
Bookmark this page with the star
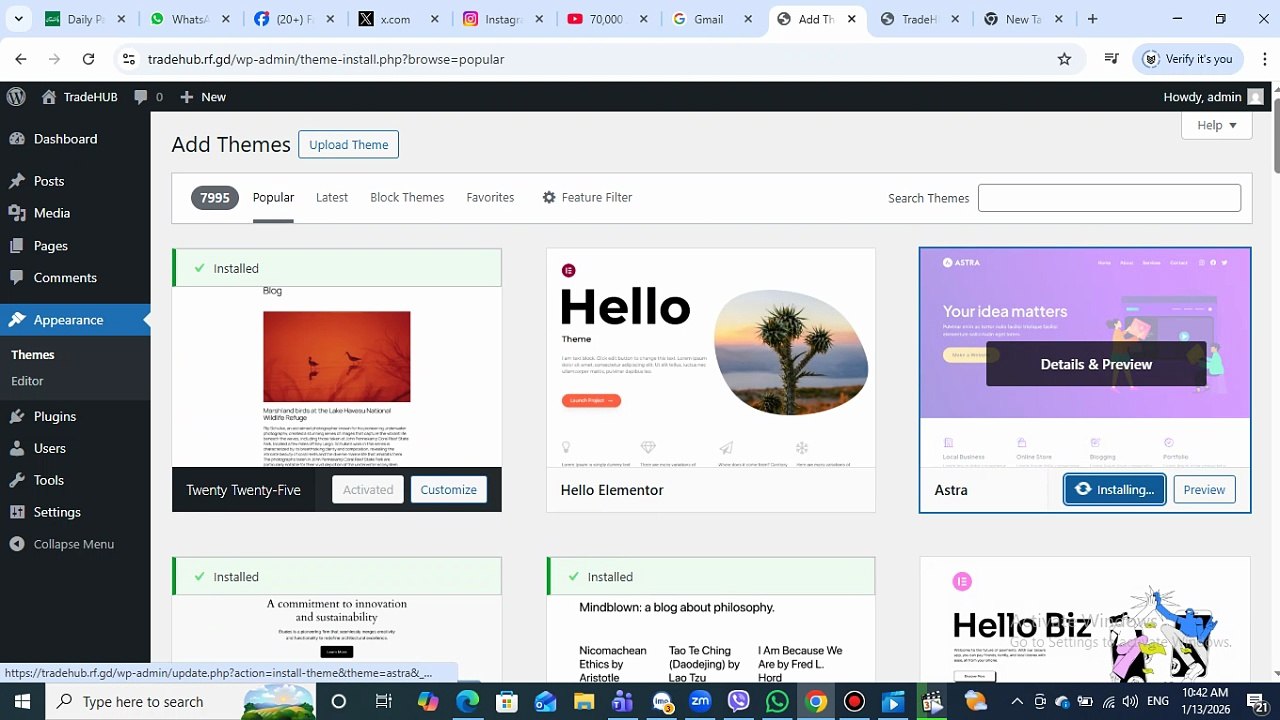tap(1064, 59)
